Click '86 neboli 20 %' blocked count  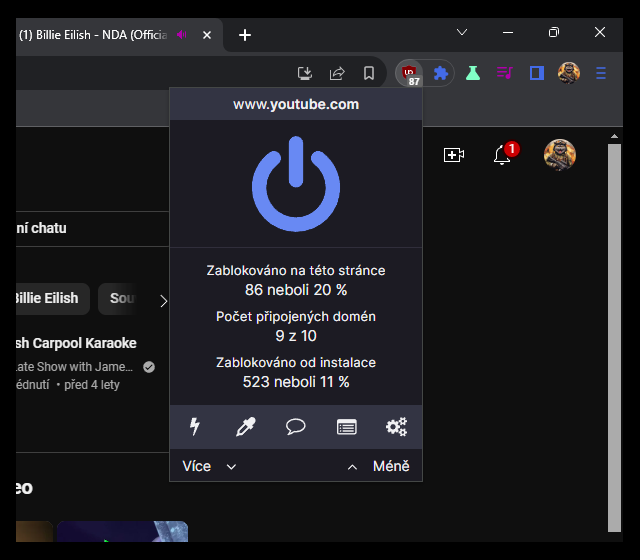(296, 290)
